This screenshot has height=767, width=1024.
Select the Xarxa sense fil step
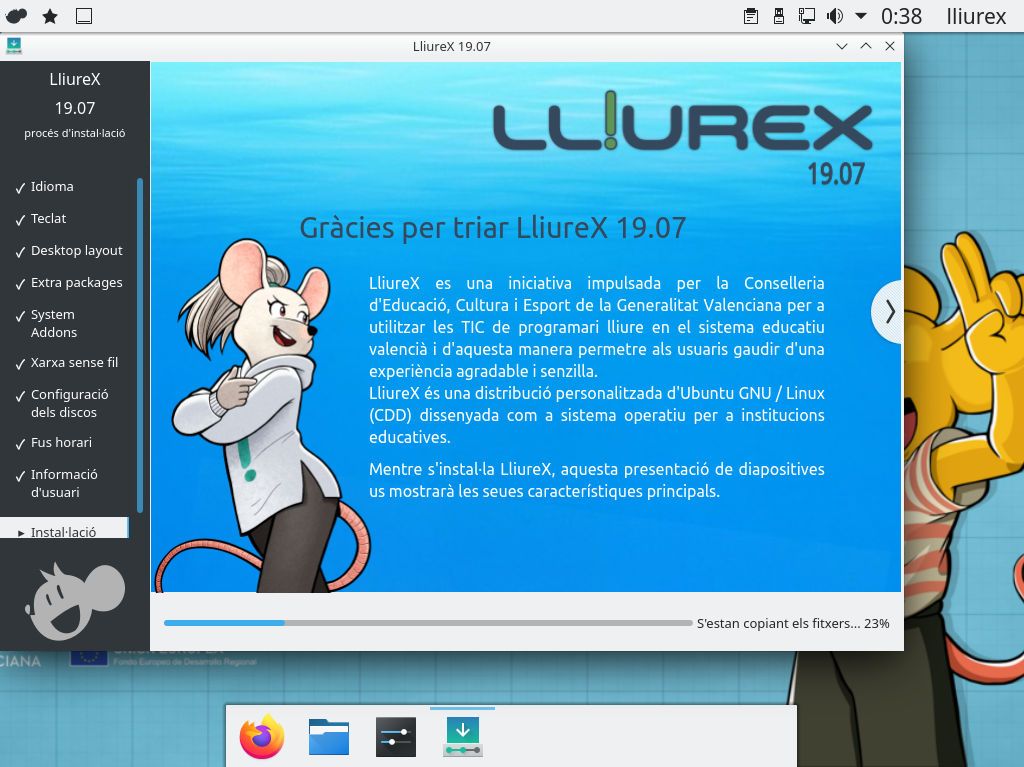(x=67, y=363)
